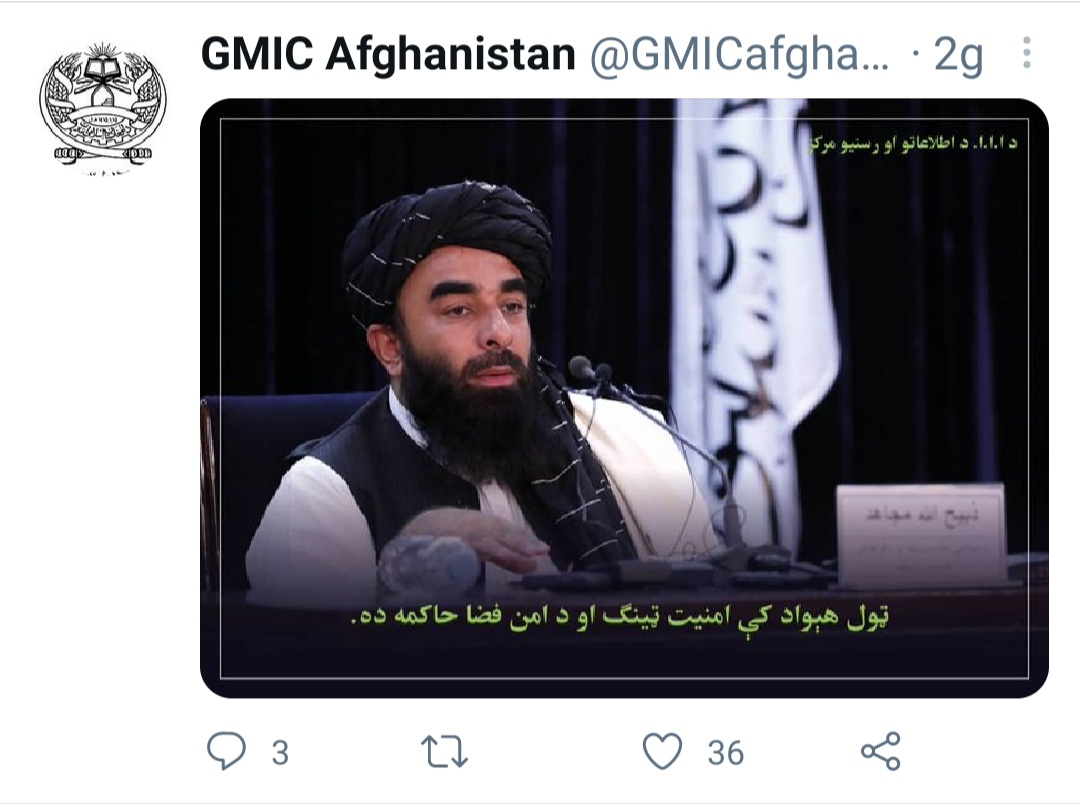Tap the share icon under the tweet
Viewport: 1080px width, 804px height.
pyautogui.click(x=880, y=751)
